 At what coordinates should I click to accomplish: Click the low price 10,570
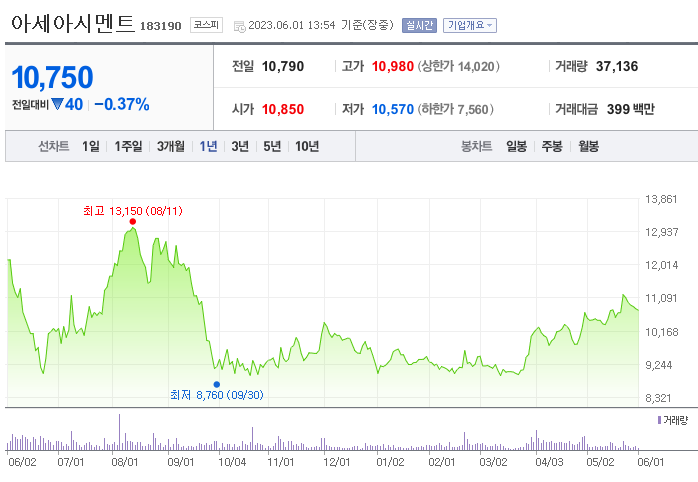coord(393,109)
